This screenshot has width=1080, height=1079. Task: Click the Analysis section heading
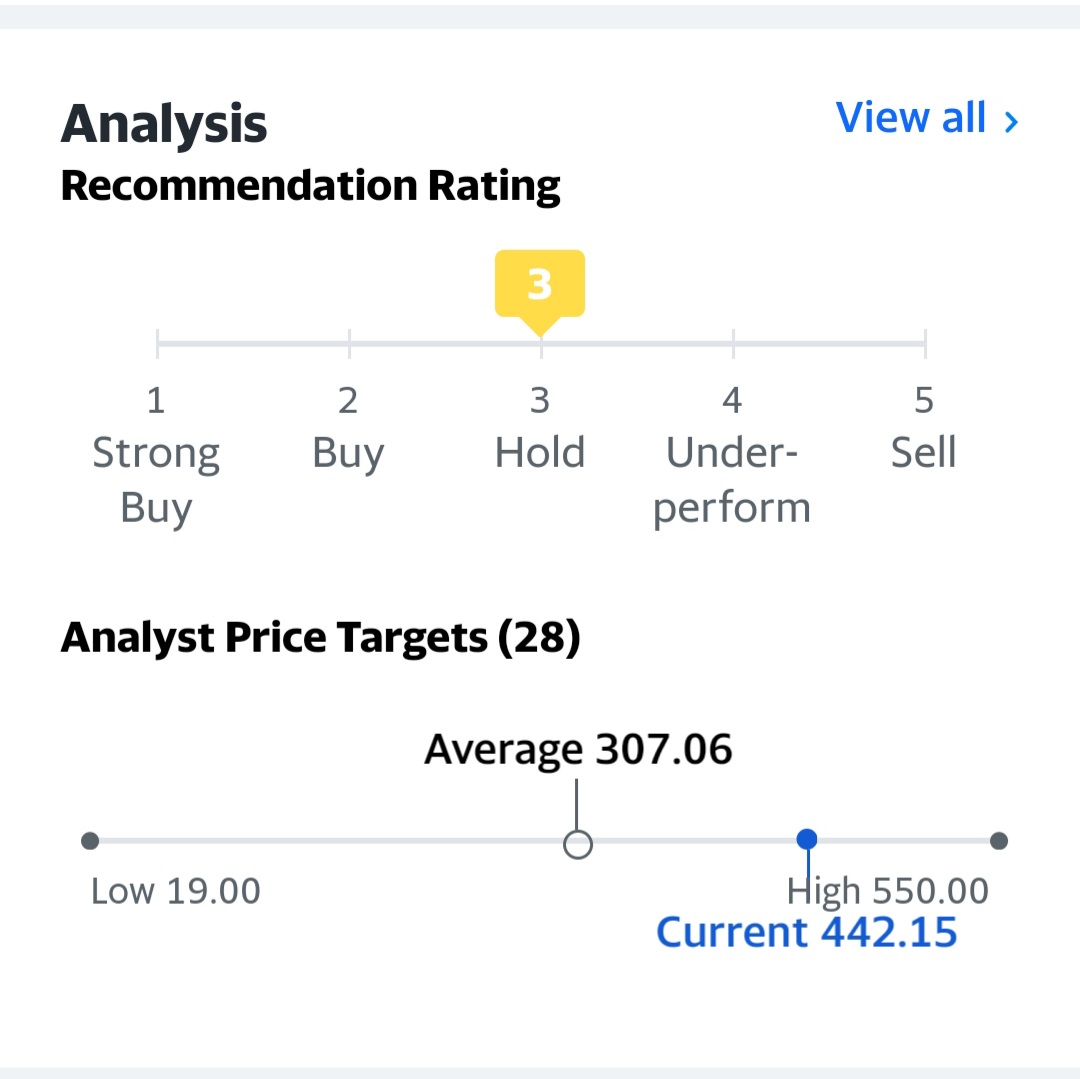(x=164, y=124)
